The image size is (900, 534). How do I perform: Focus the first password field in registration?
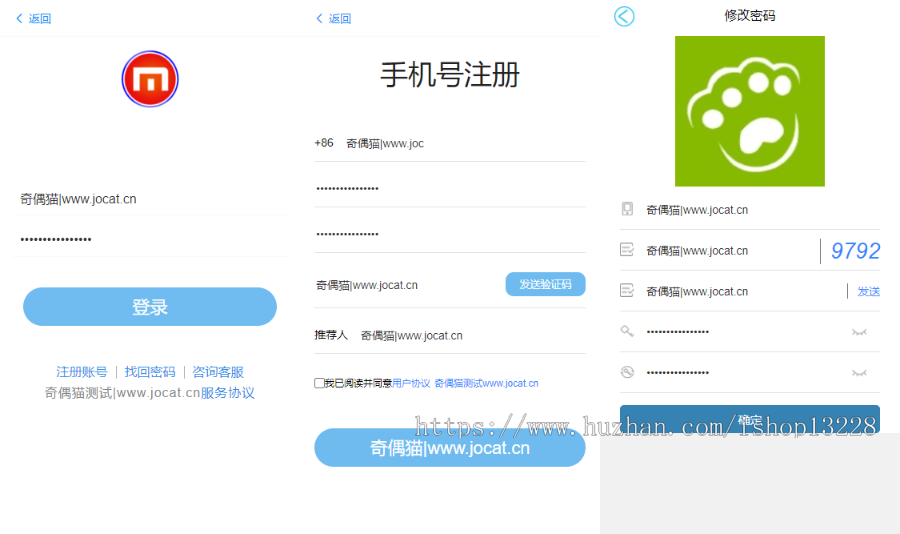click(449, 188)
